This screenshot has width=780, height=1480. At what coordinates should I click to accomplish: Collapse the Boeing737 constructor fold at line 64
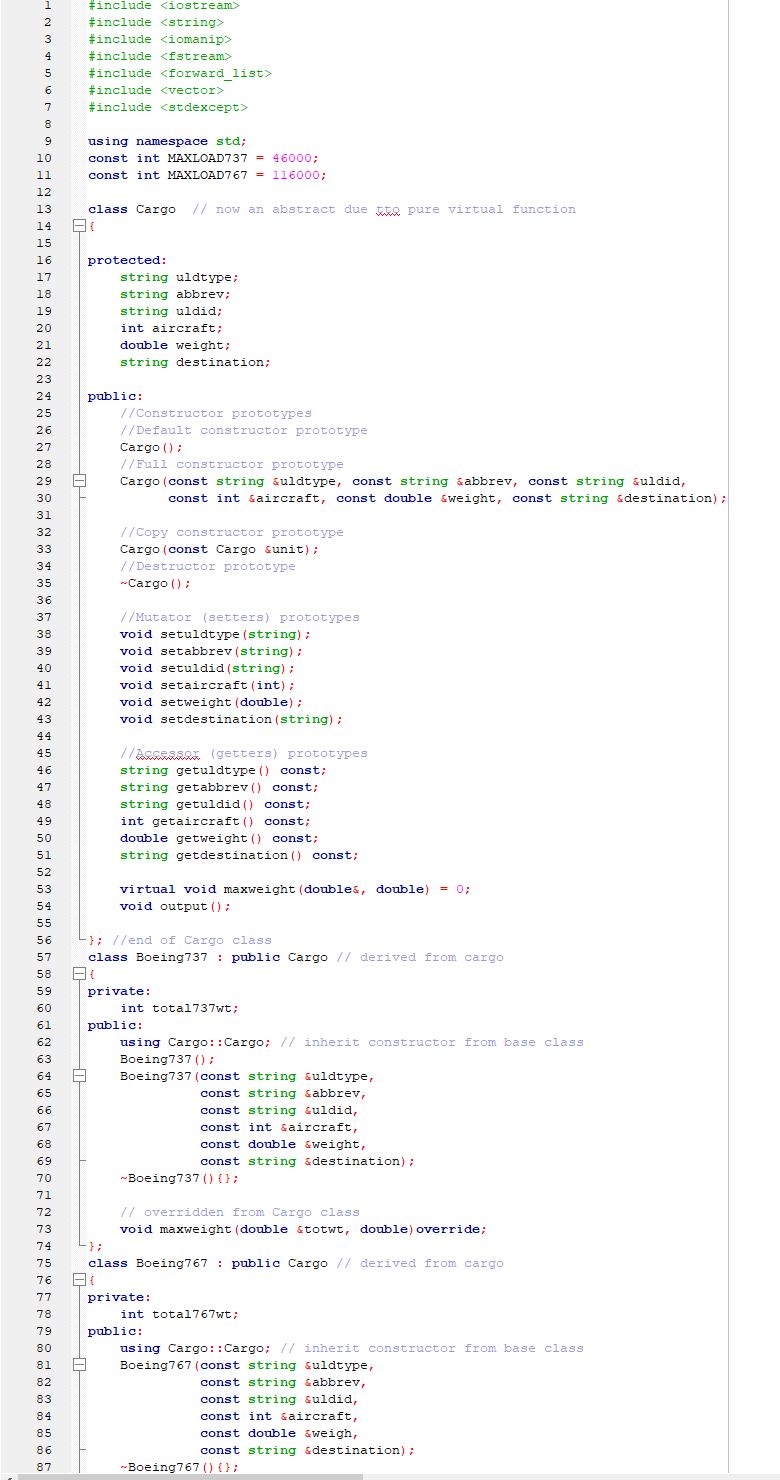click(79, 1077)
